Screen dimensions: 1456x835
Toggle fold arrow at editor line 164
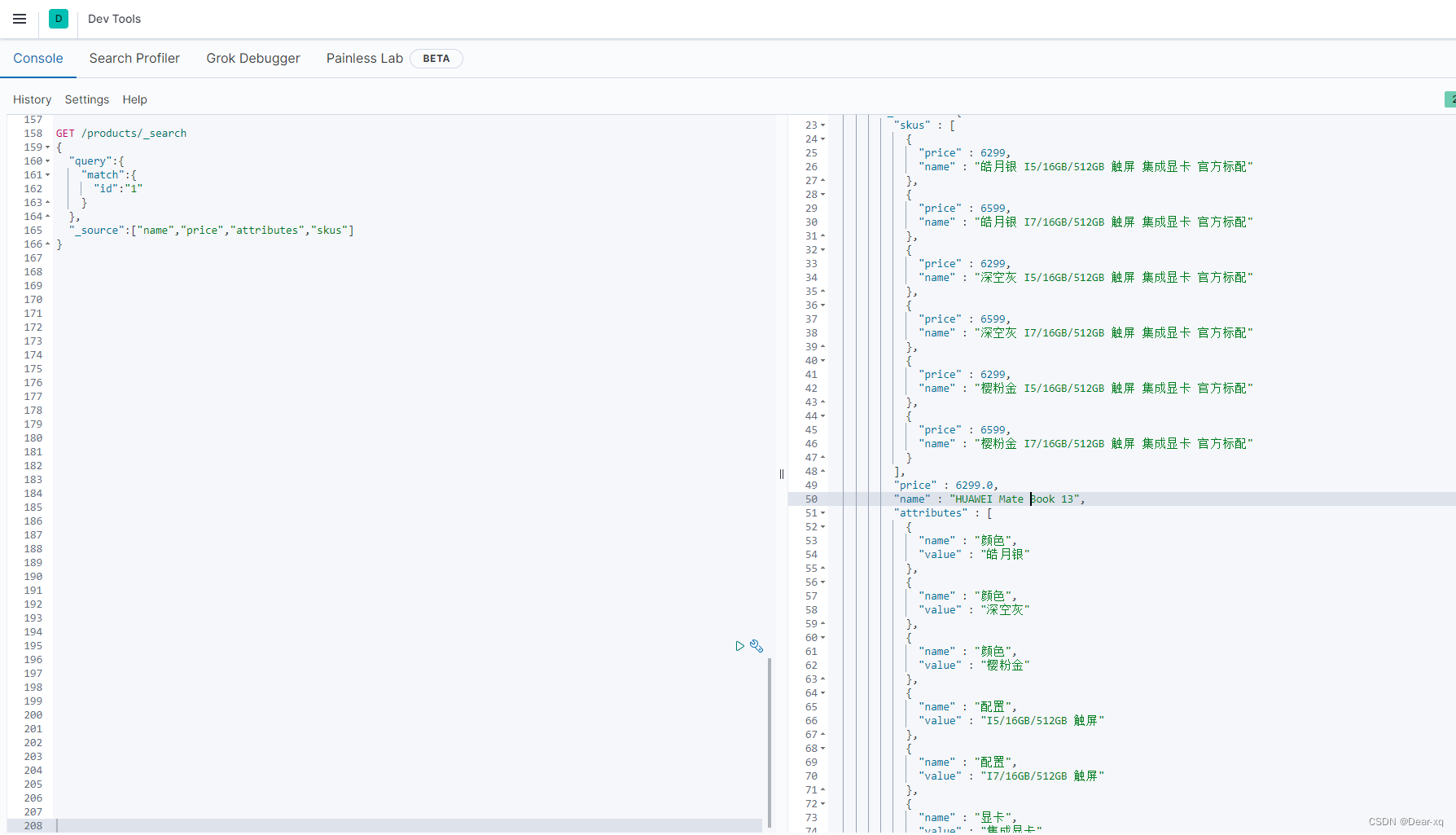coord(47,217)
